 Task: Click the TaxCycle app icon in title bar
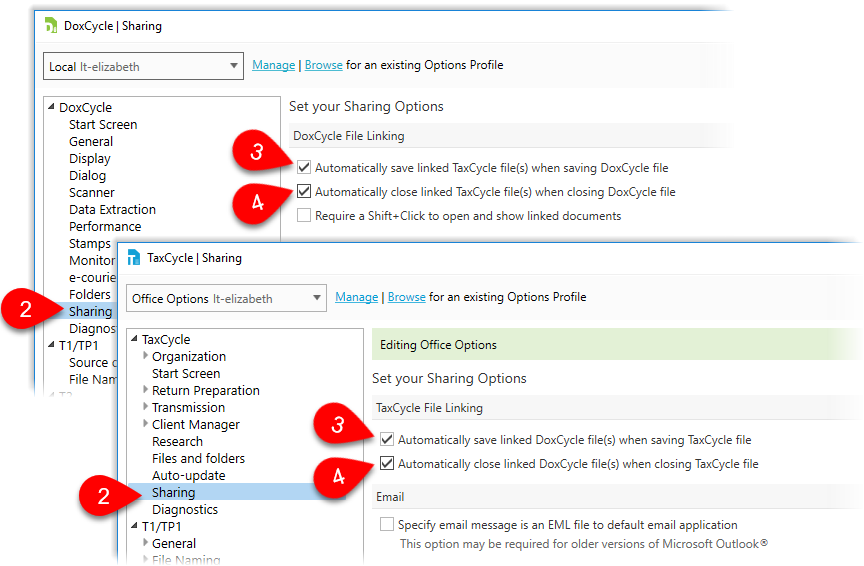[134, 257]
